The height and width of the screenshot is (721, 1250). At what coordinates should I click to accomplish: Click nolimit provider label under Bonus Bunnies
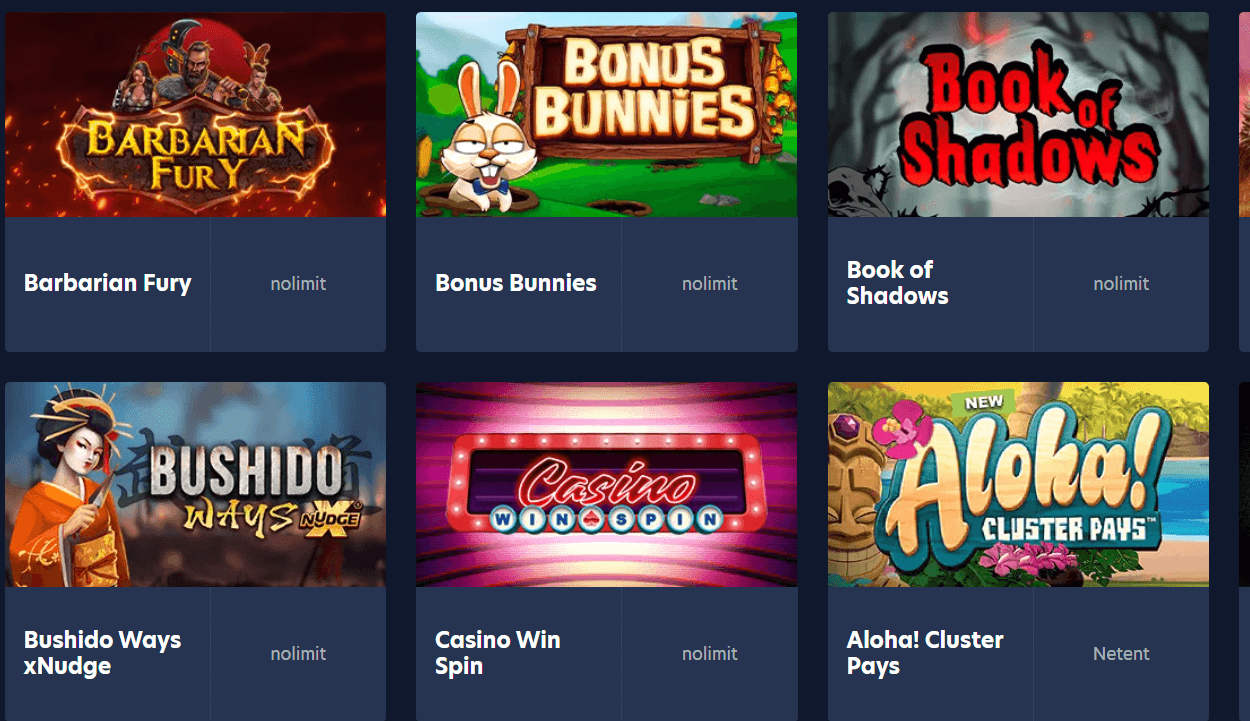point(710,284)
